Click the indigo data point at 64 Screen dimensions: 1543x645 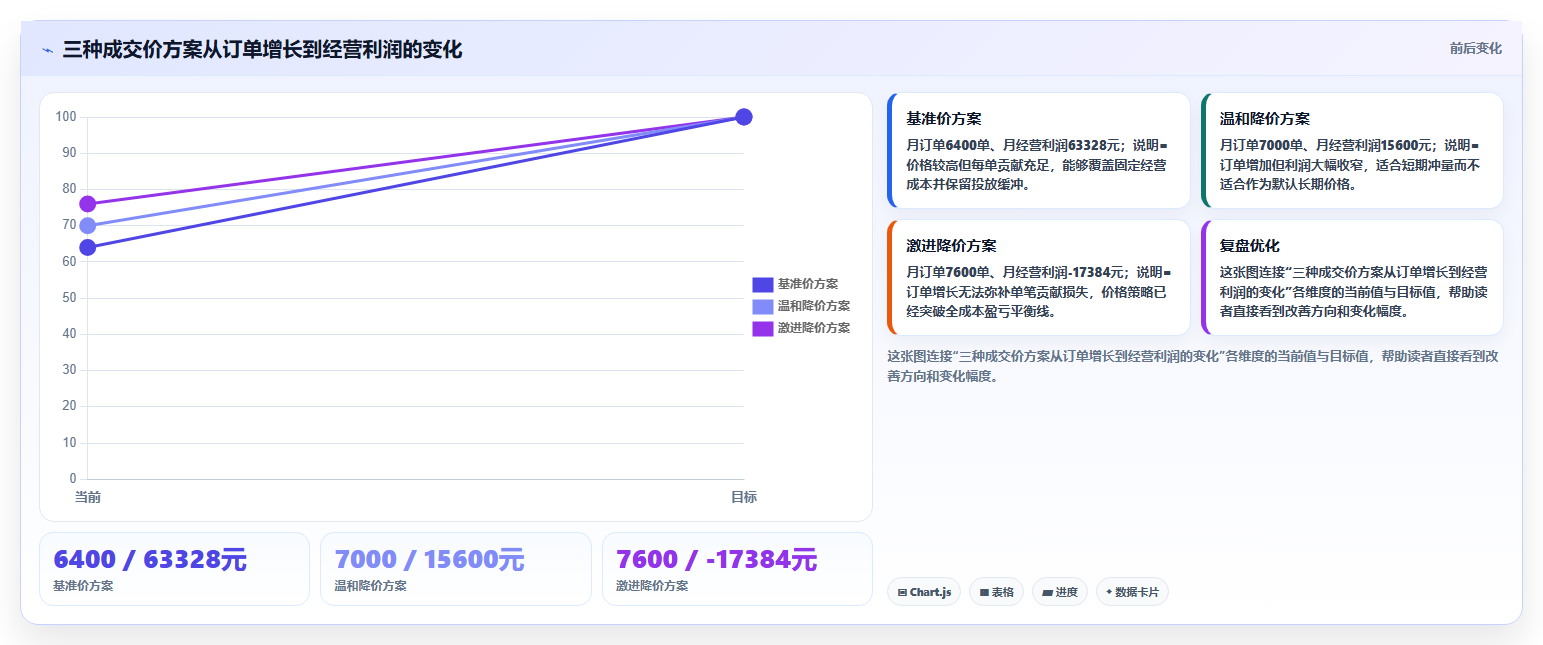pyautogui.click(x=88, y=247)
